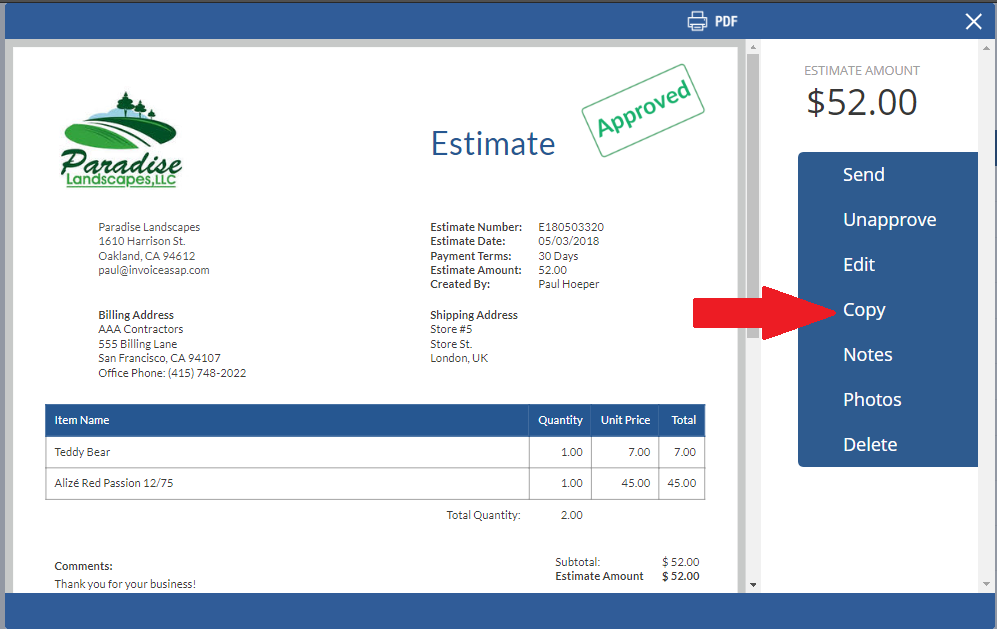
Task: Open Notes for this estimate
Action: pyautogui.click(x=867, y=354)
